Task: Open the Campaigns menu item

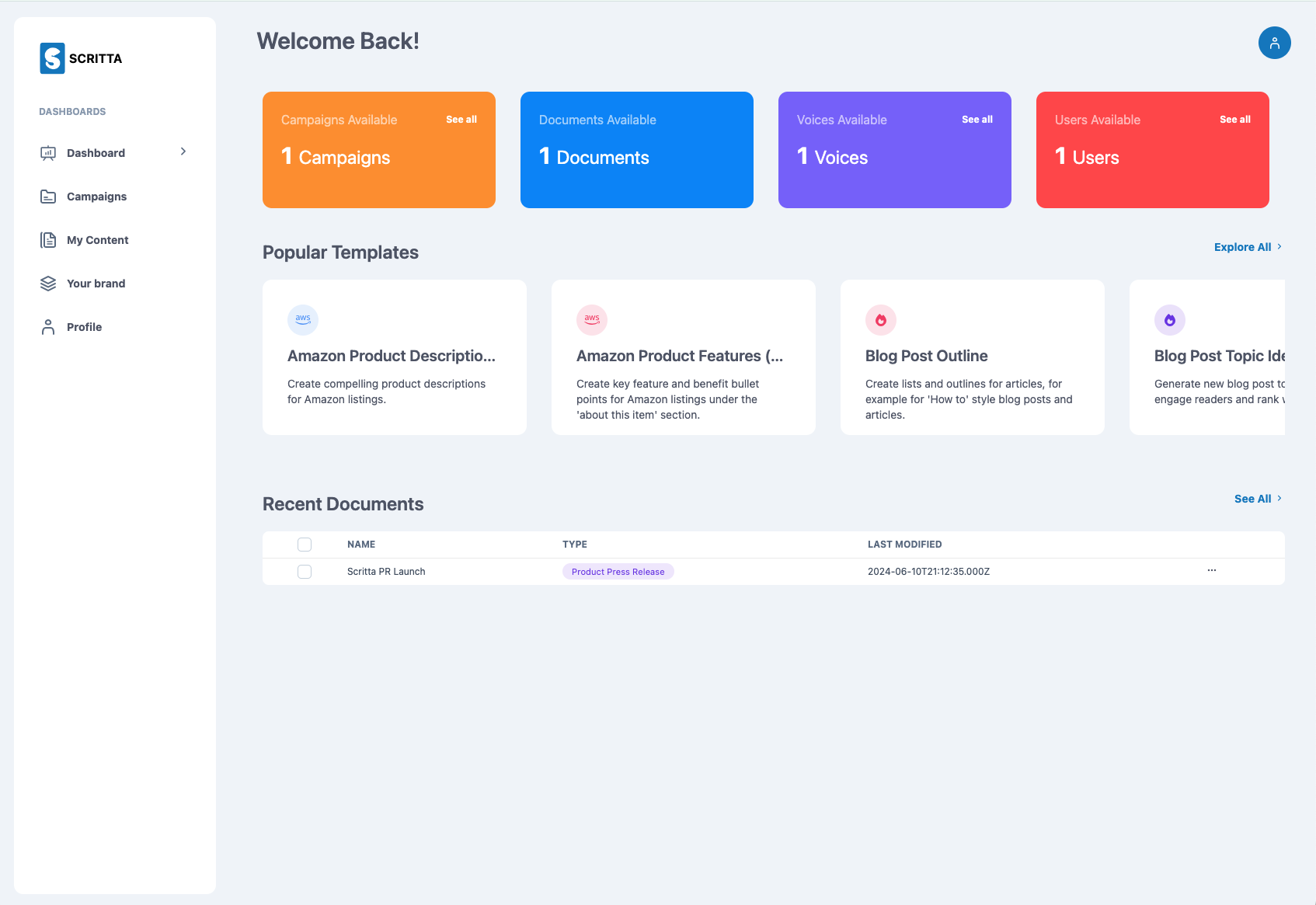Action: [96, 197]
